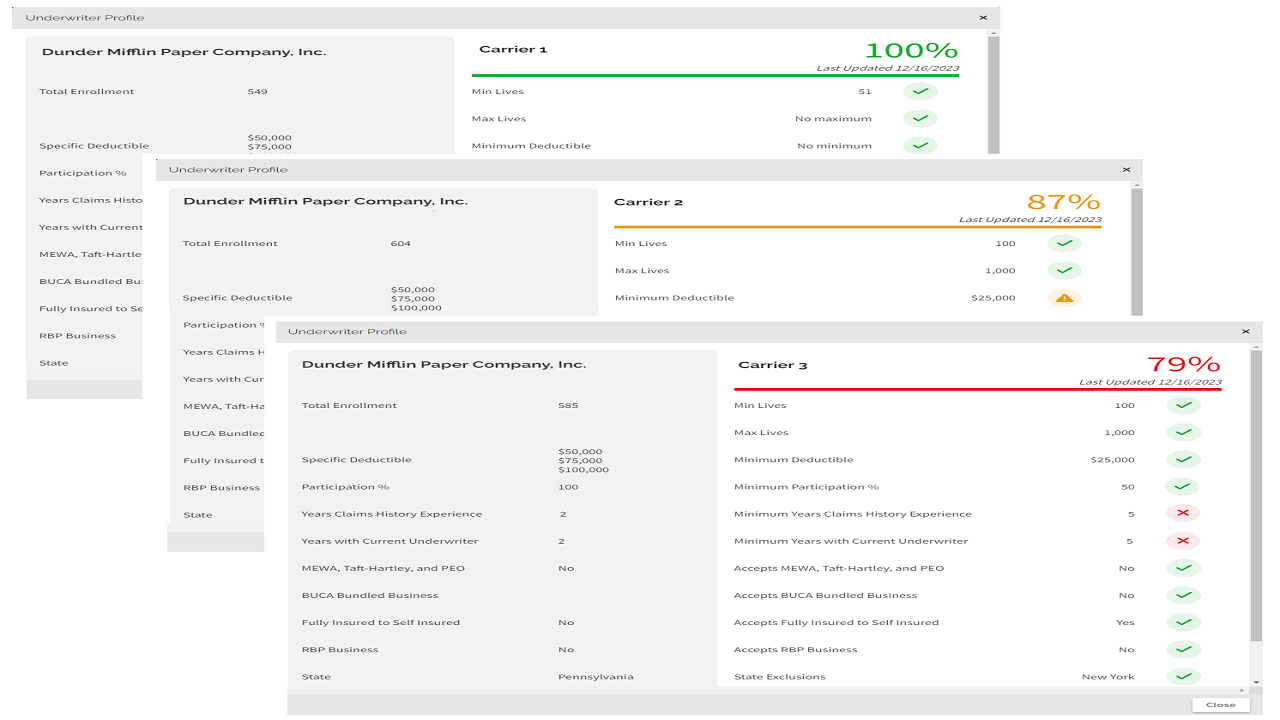This screenshot has height=720, width=1280.
Task: Click Total Enrollment value 604
Action: click(400, 243)
